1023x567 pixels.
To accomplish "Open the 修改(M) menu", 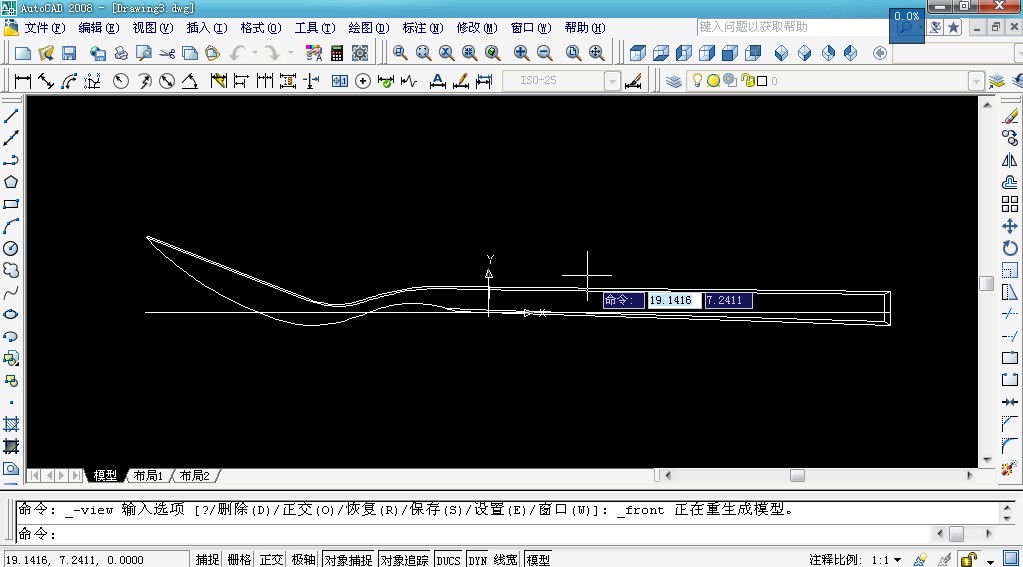I will point(477,27).
